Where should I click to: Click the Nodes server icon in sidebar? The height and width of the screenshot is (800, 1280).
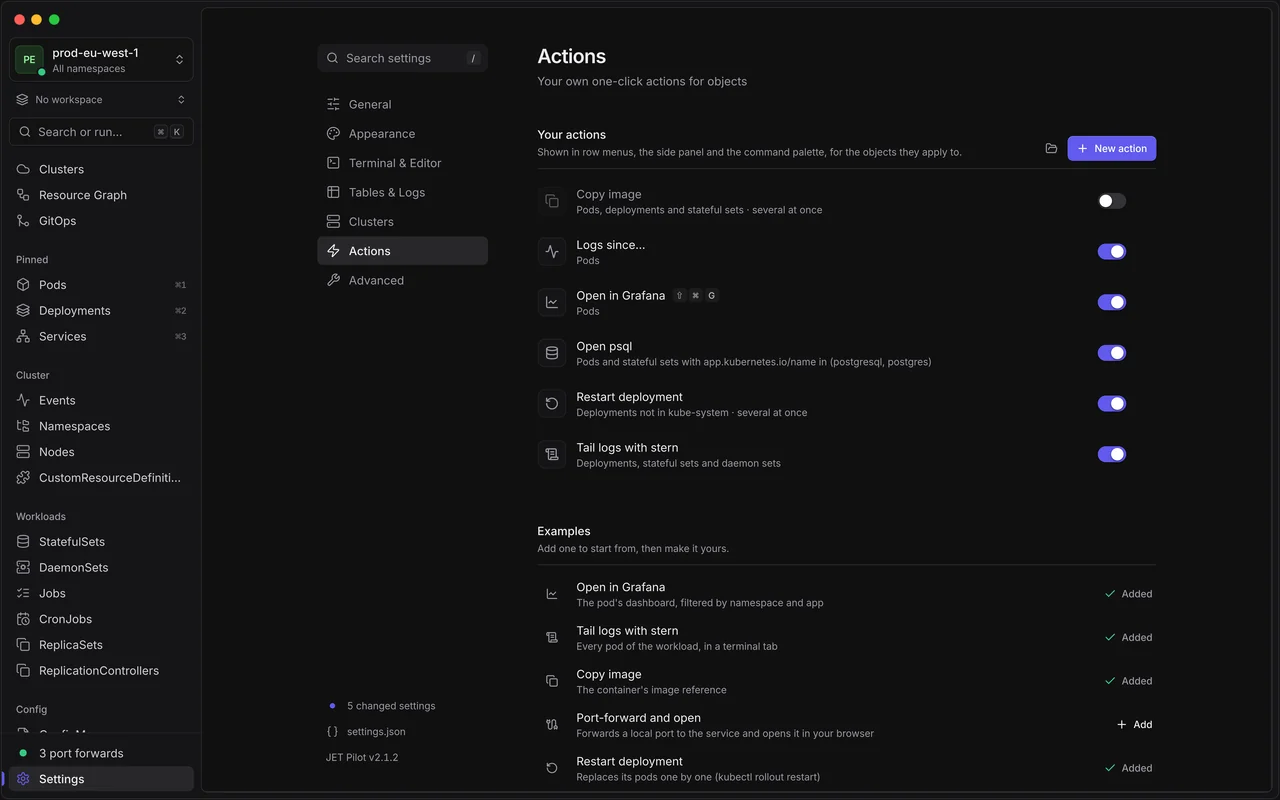tap(23, 452)
